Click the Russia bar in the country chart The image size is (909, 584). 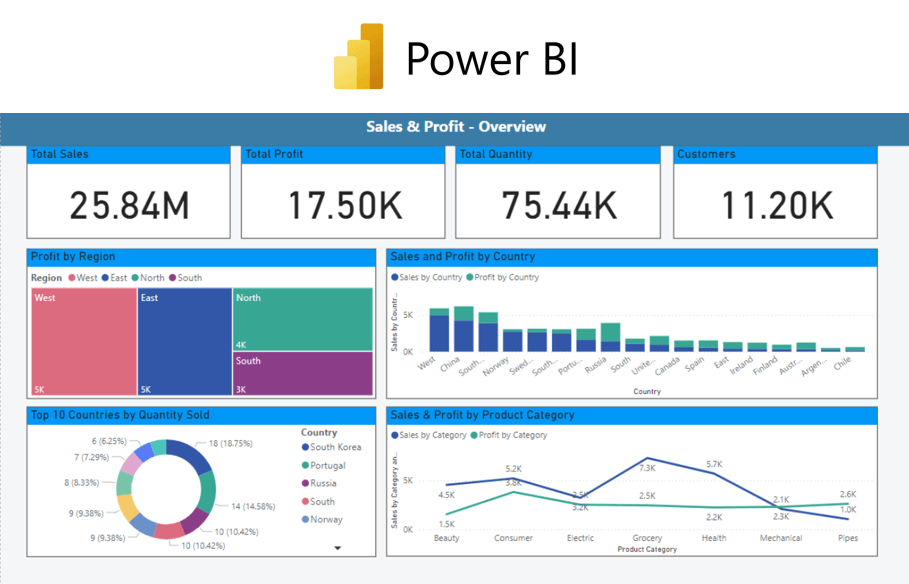pos(610,338)
